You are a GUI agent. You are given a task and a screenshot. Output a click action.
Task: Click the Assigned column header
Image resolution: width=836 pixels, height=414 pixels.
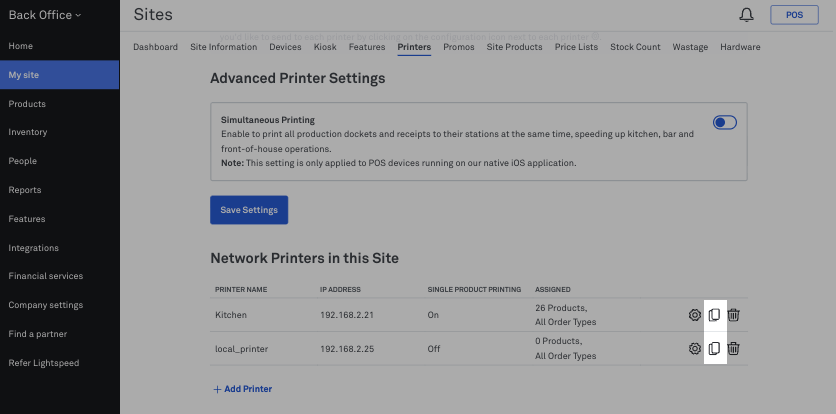552,289
